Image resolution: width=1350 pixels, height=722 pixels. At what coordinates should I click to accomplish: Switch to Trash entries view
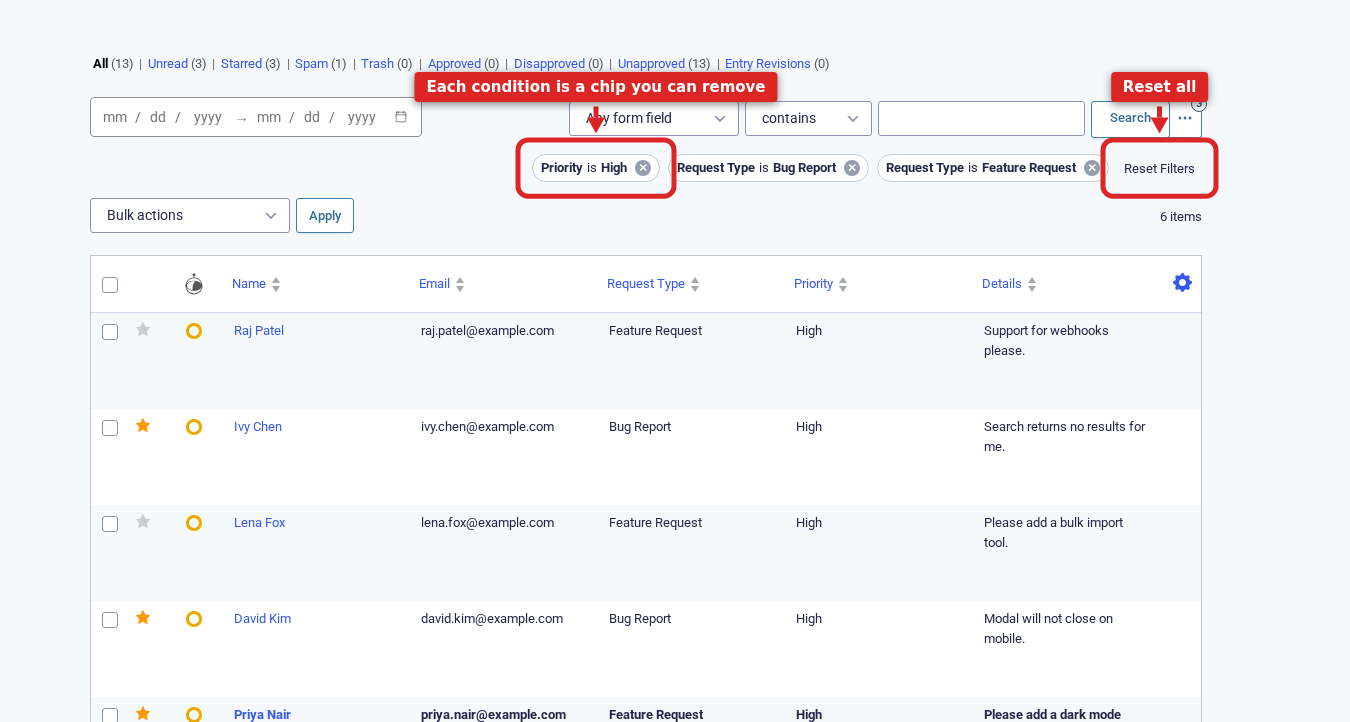(x=377, y=63)
